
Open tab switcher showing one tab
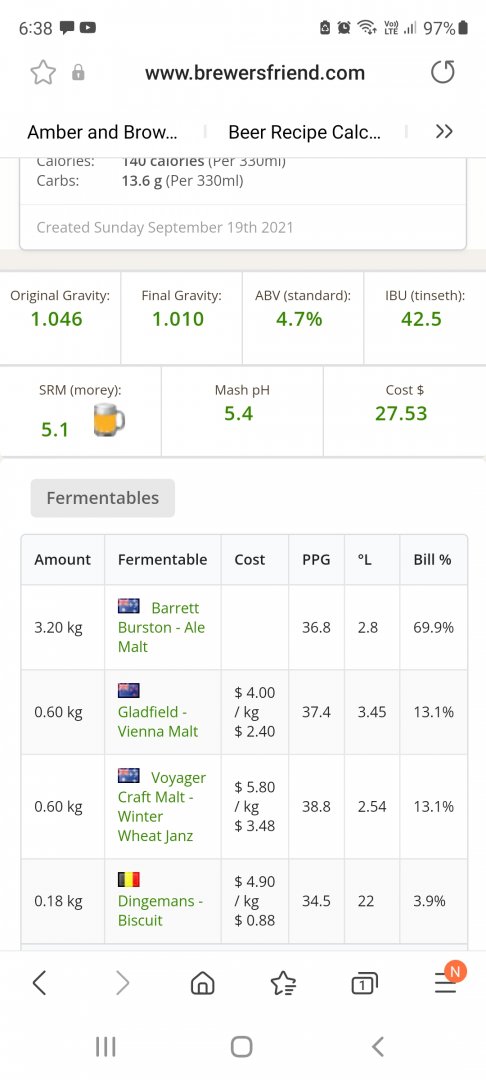click(364, 984)
